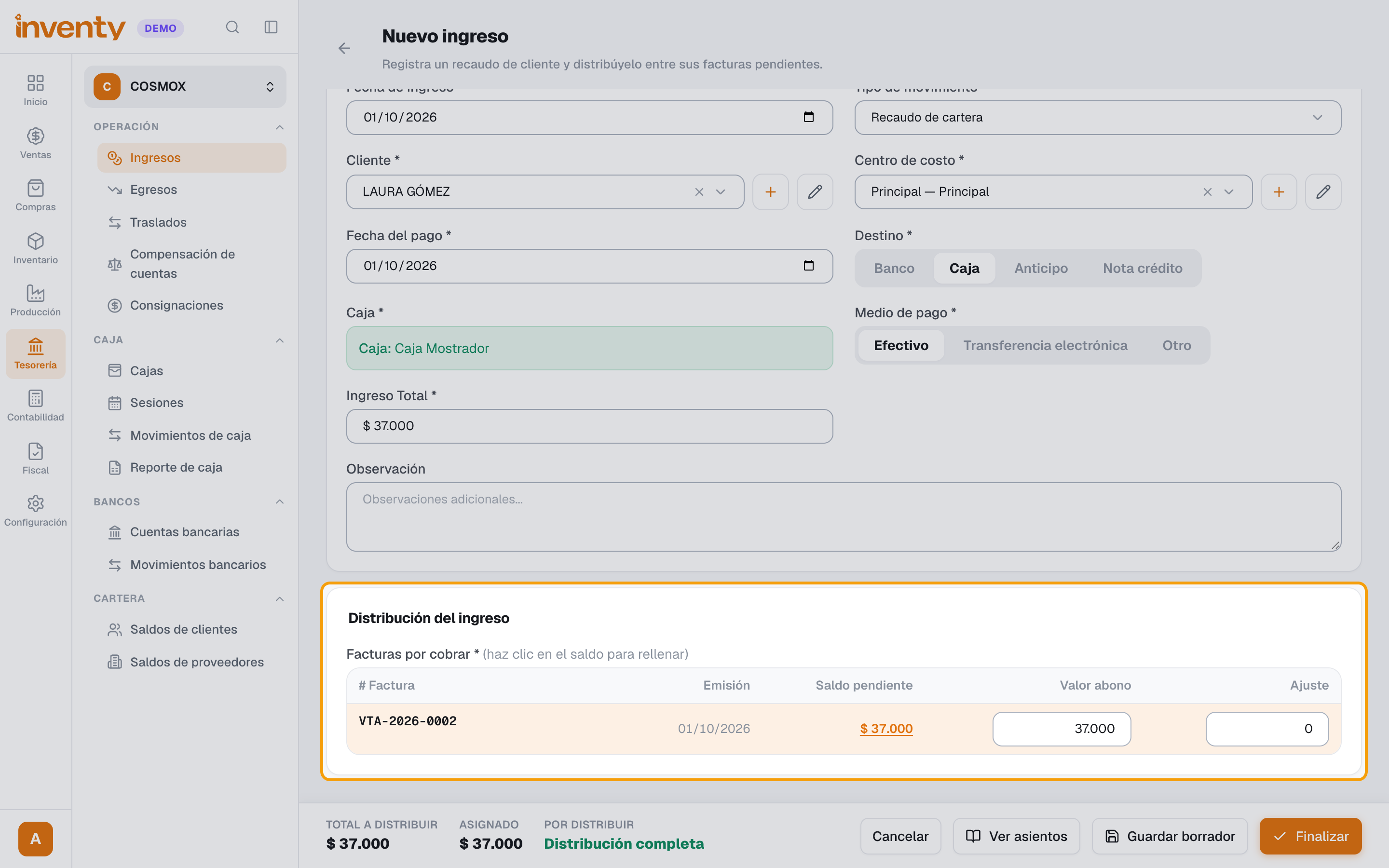Click Ver asientos

(x=1016, y=836)
